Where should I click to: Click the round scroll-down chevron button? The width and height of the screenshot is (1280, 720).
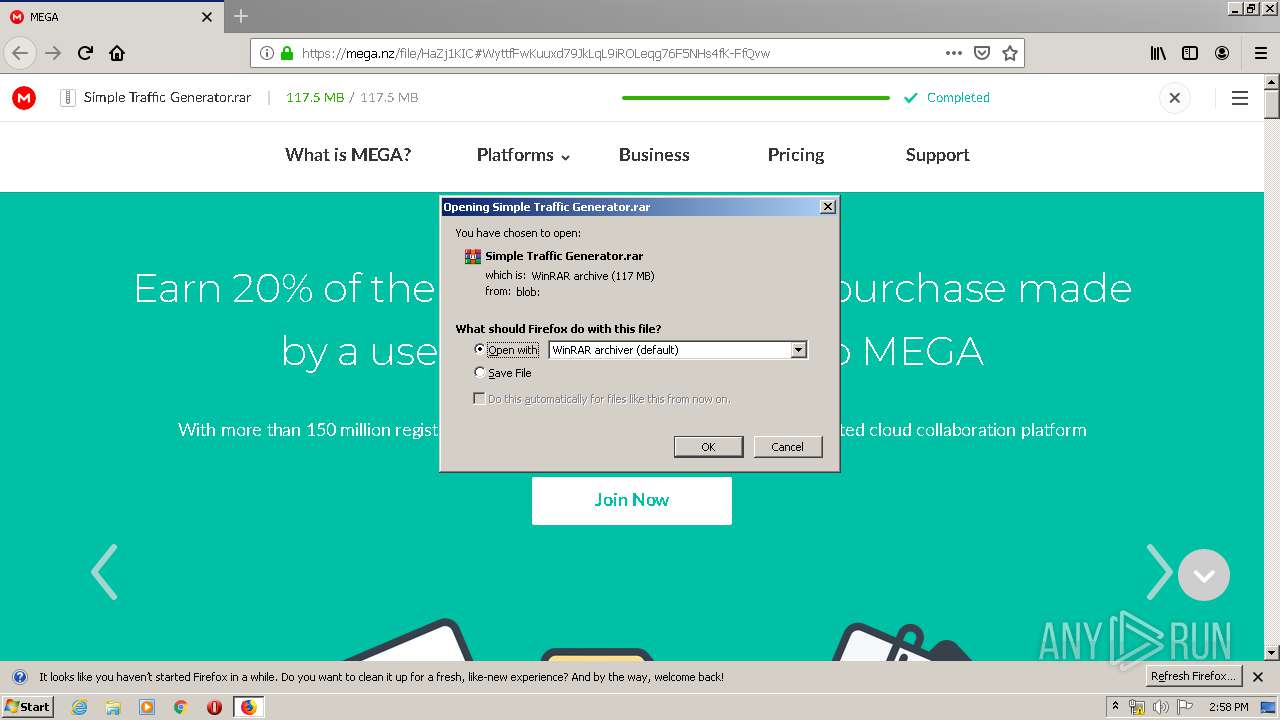(1204, 575)
